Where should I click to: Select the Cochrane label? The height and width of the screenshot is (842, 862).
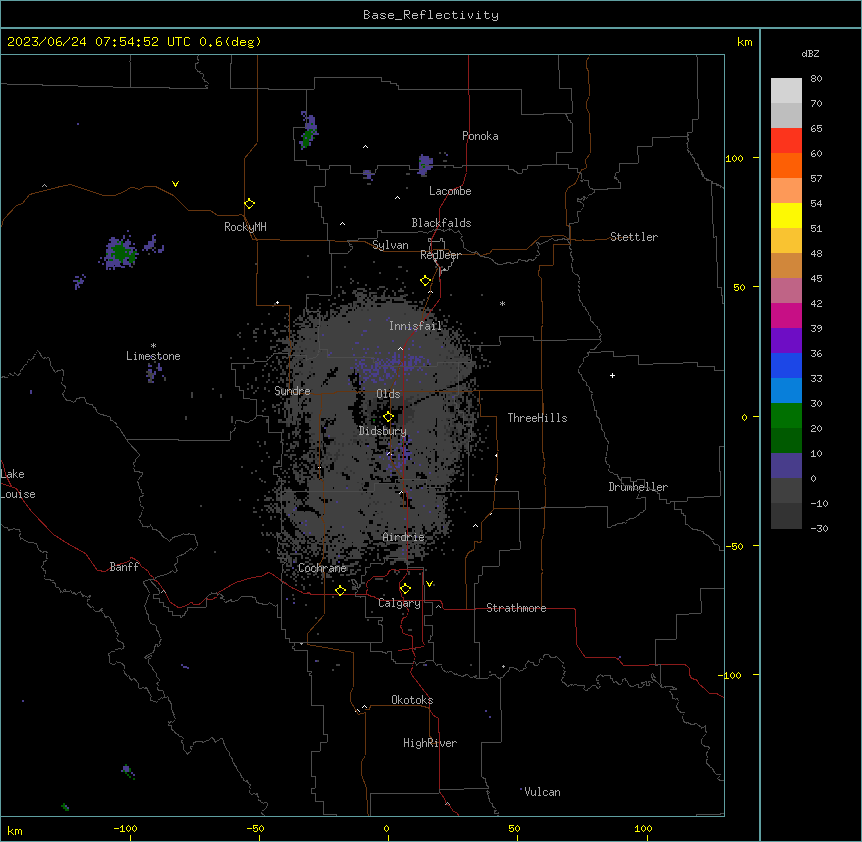point(322,568)
